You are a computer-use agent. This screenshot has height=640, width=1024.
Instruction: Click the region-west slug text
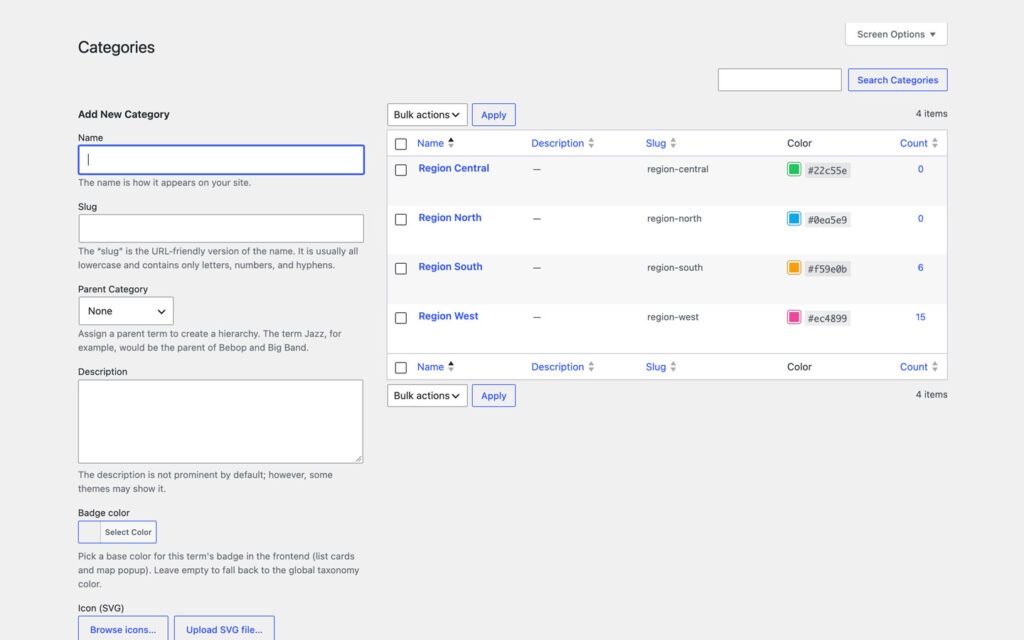coord(673,317)
